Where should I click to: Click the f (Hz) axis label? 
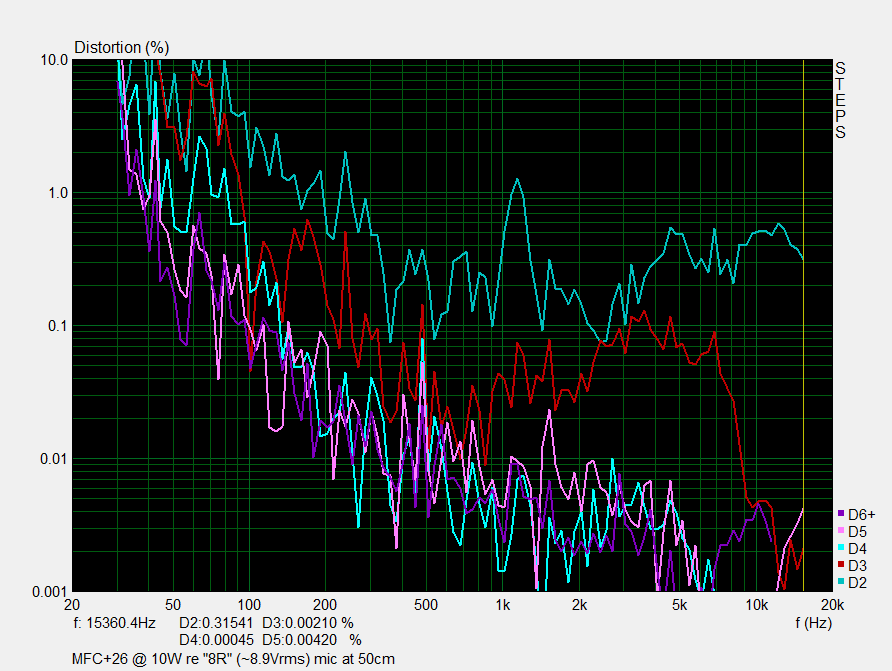(x=813, y=623)
